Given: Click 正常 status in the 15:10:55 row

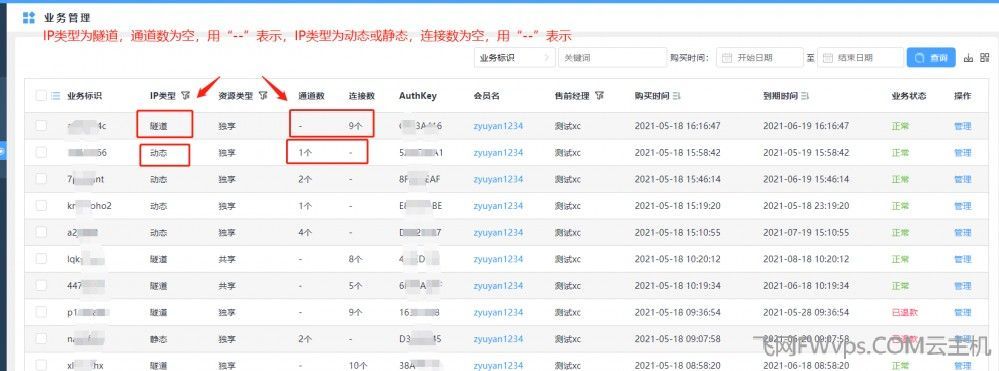Looking at the screenshot, I should [900, 233].
